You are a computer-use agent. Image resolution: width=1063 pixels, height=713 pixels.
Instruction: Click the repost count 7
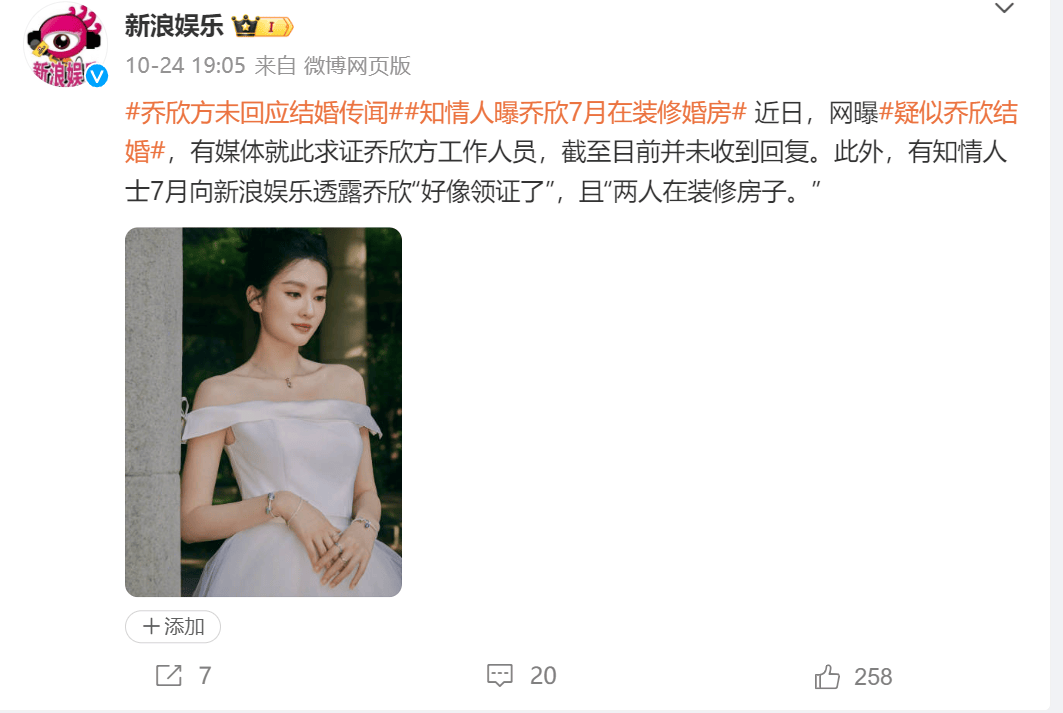tap(205, 676)
